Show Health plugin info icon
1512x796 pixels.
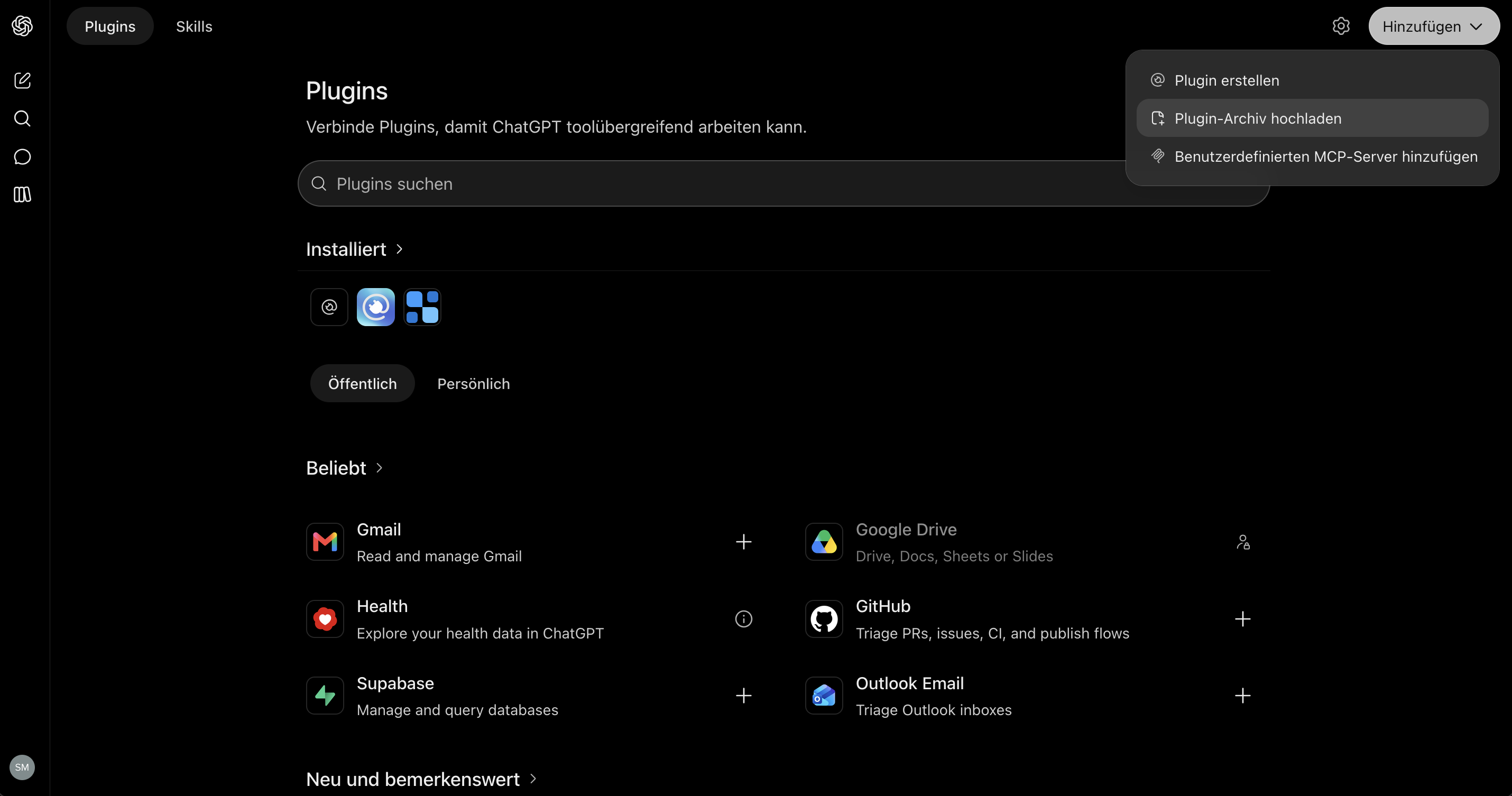click(x=744, y=619)
